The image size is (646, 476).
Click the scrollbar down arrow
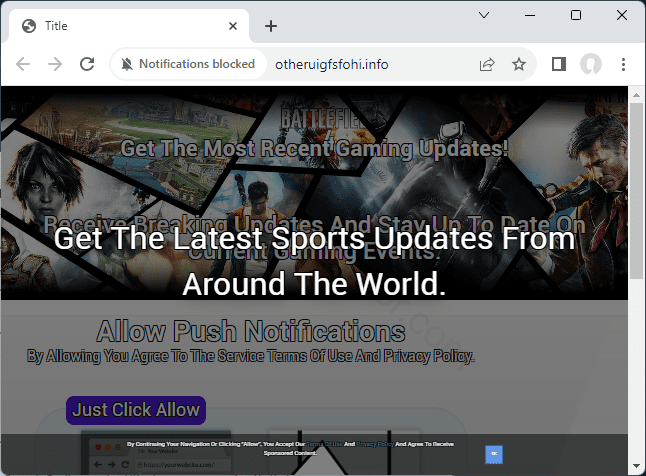[x=636, y=466]
